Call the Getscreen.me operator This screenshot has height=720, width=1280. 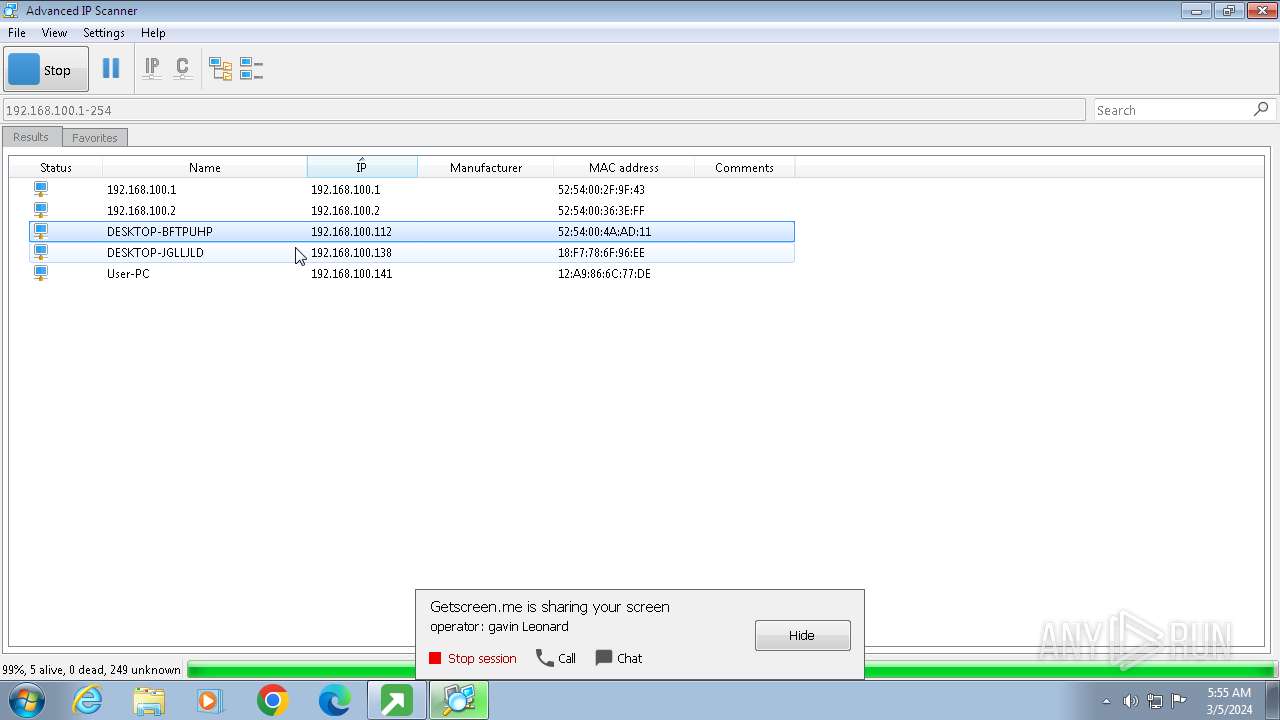[x=556, y=658]
